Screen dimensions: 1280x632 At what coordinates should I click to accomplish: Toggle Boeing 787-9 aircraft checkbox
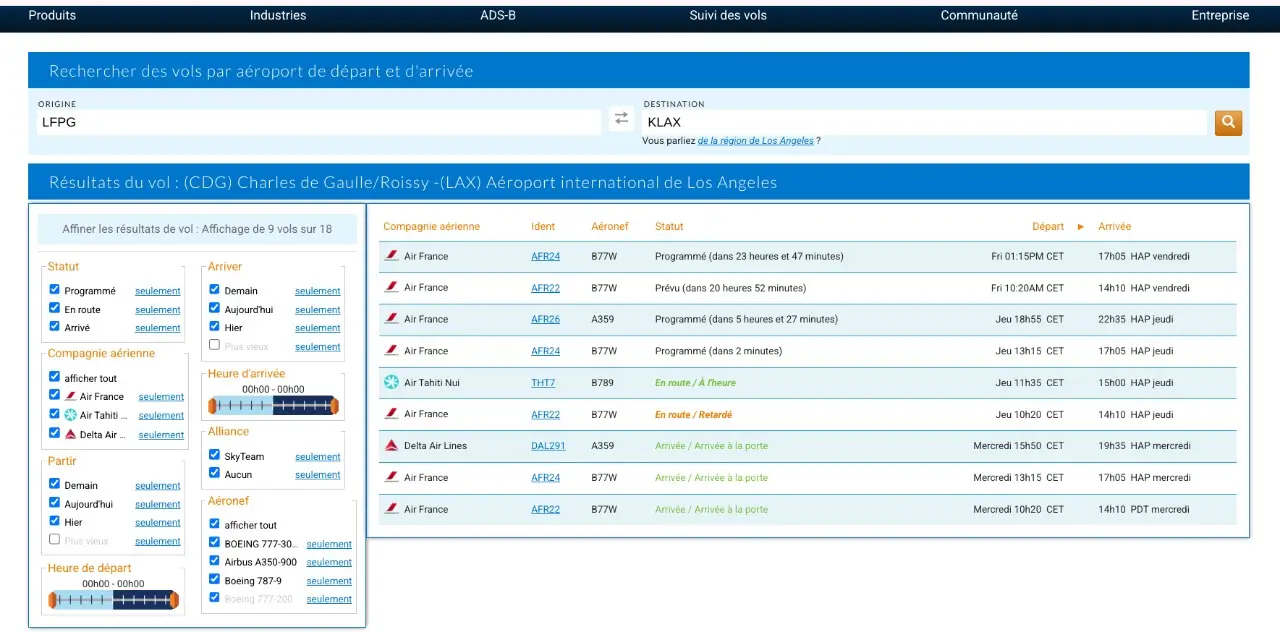[214, 579]
